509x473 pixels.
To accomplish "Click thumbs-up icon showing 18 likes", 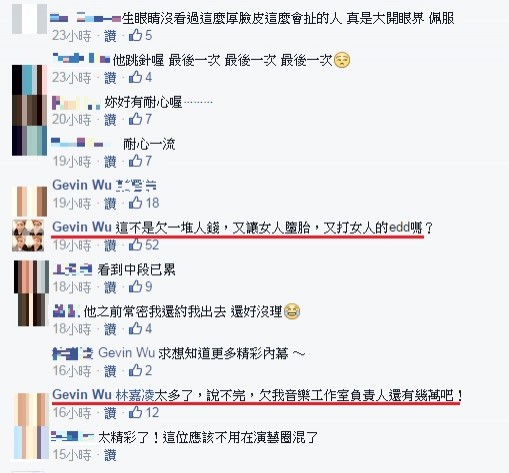I will 135,203.
